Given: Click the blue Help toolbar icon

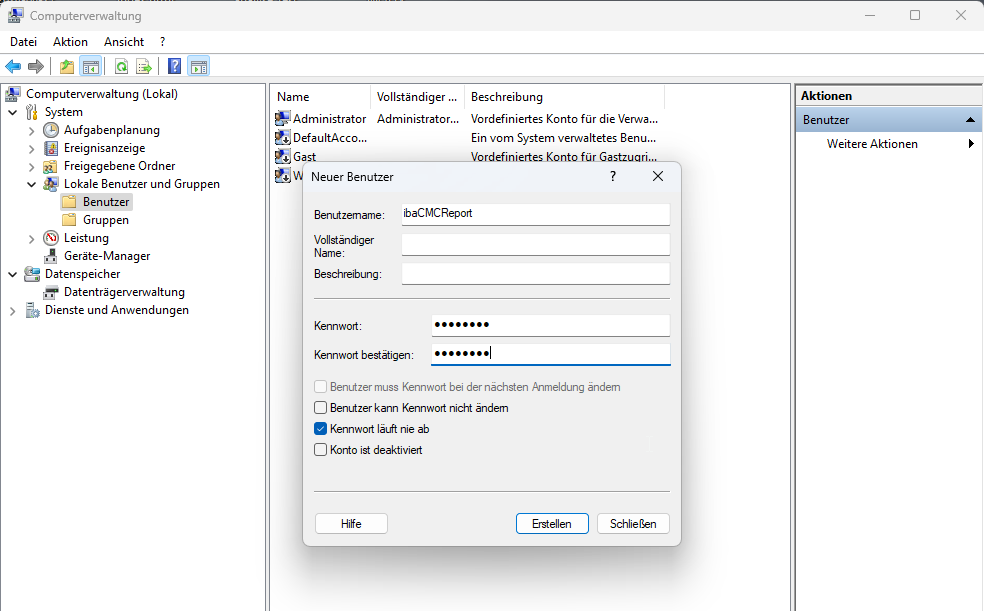Looking at the screenshot, I should click(x=175, y=66).
